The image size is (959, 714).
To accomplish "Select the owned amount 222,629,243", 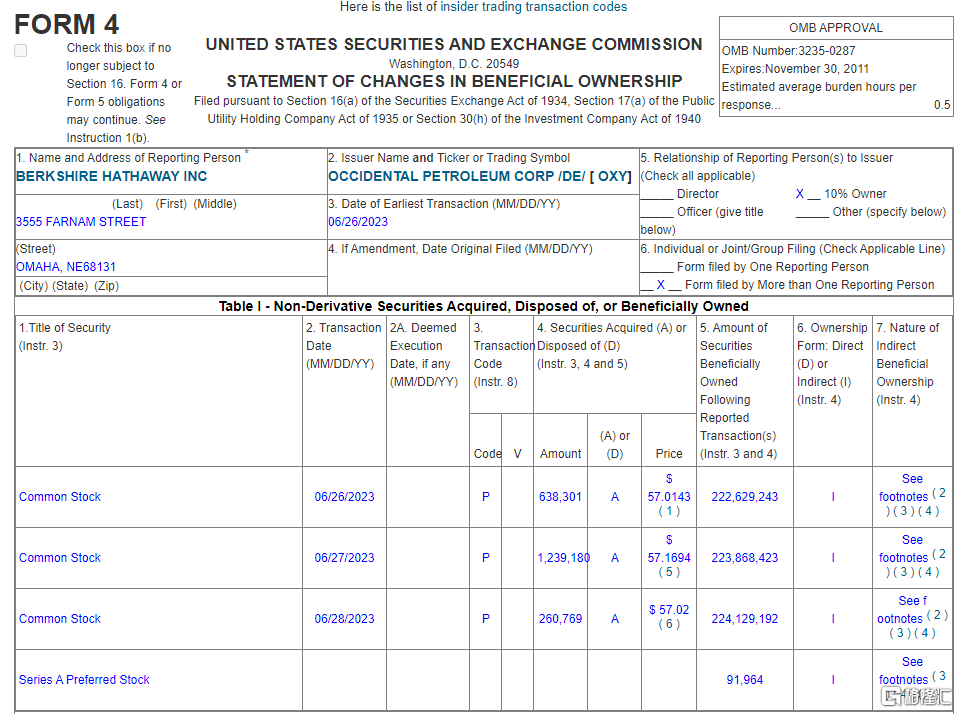I will click(x=744, y=497).
